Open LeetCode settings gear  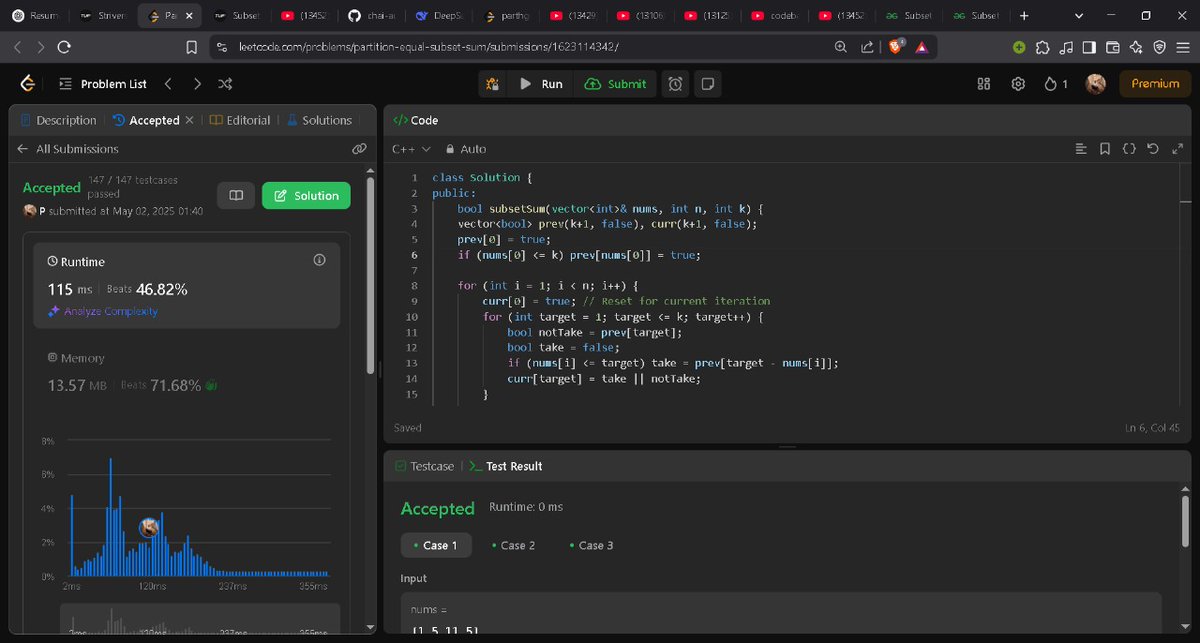coord(1017,84)
